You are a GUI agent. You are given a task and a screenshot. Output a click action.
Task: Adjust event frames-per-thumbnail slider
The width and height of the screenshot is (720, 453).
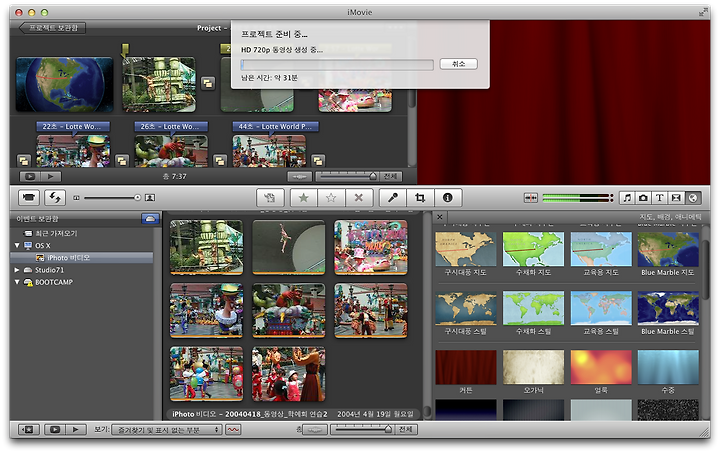click(x=362, y=430)
